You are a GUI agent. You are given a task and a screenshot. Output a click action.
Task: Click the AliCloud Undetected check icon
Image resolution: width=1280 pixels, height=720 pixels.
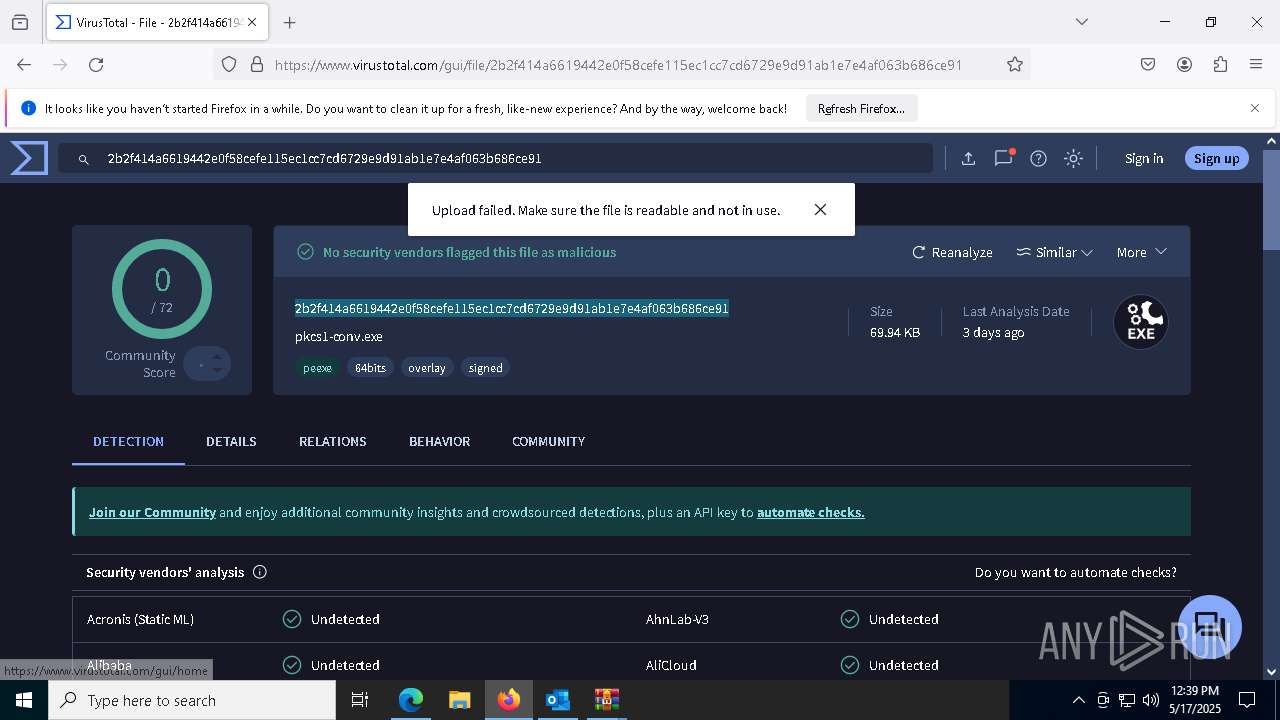point(850,665)
